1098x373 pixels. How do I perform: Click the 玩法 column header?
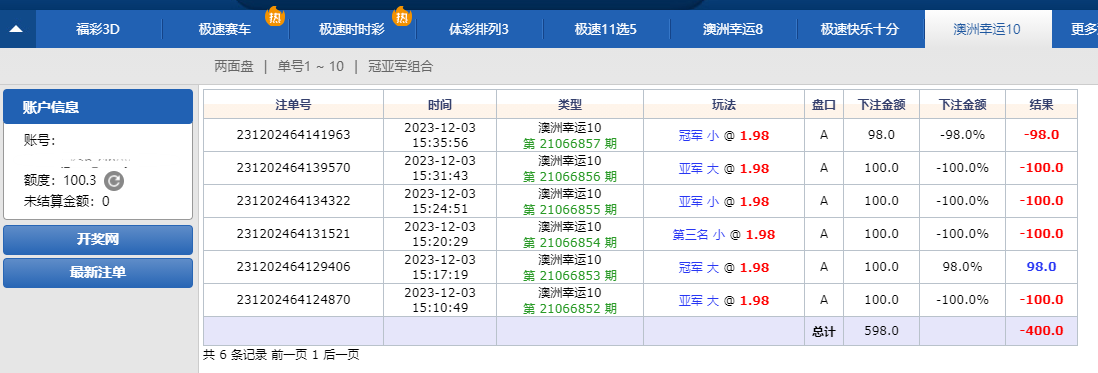point(724,105)
